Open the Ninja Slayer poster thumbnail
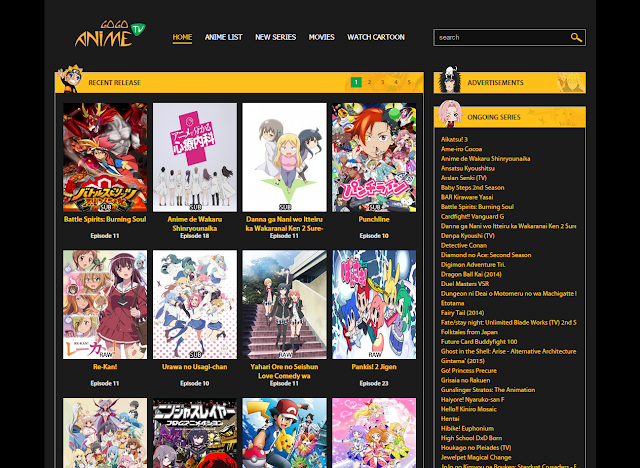The height and width of the screenshot is (468, 640). click(195, 433)
